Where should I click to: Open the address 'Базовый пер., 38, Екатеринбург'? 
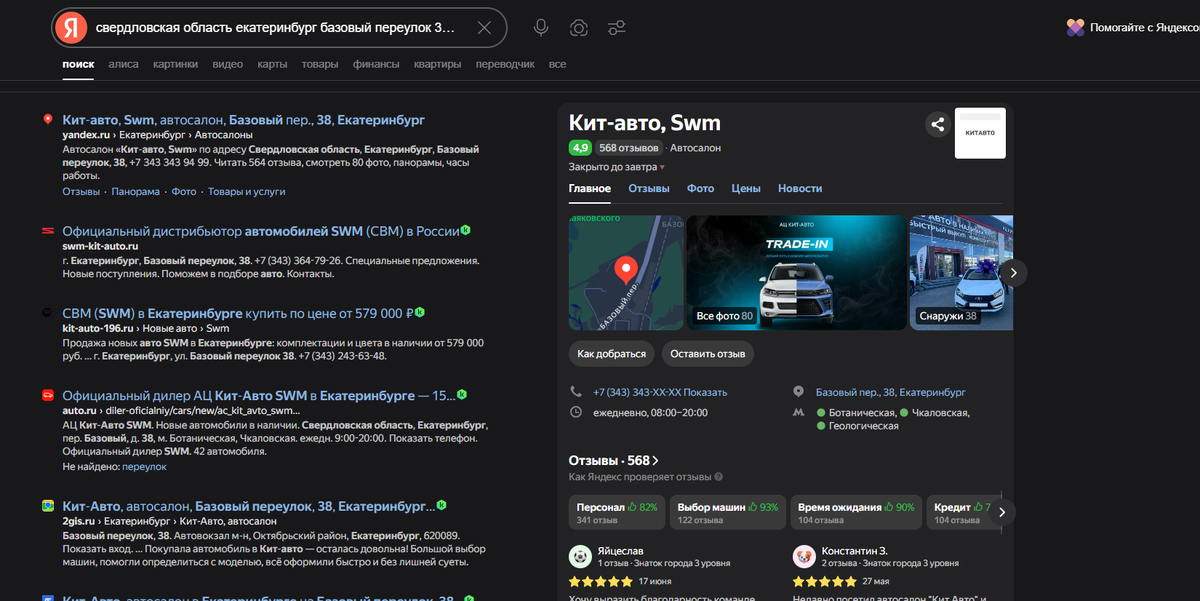(891, 392)
